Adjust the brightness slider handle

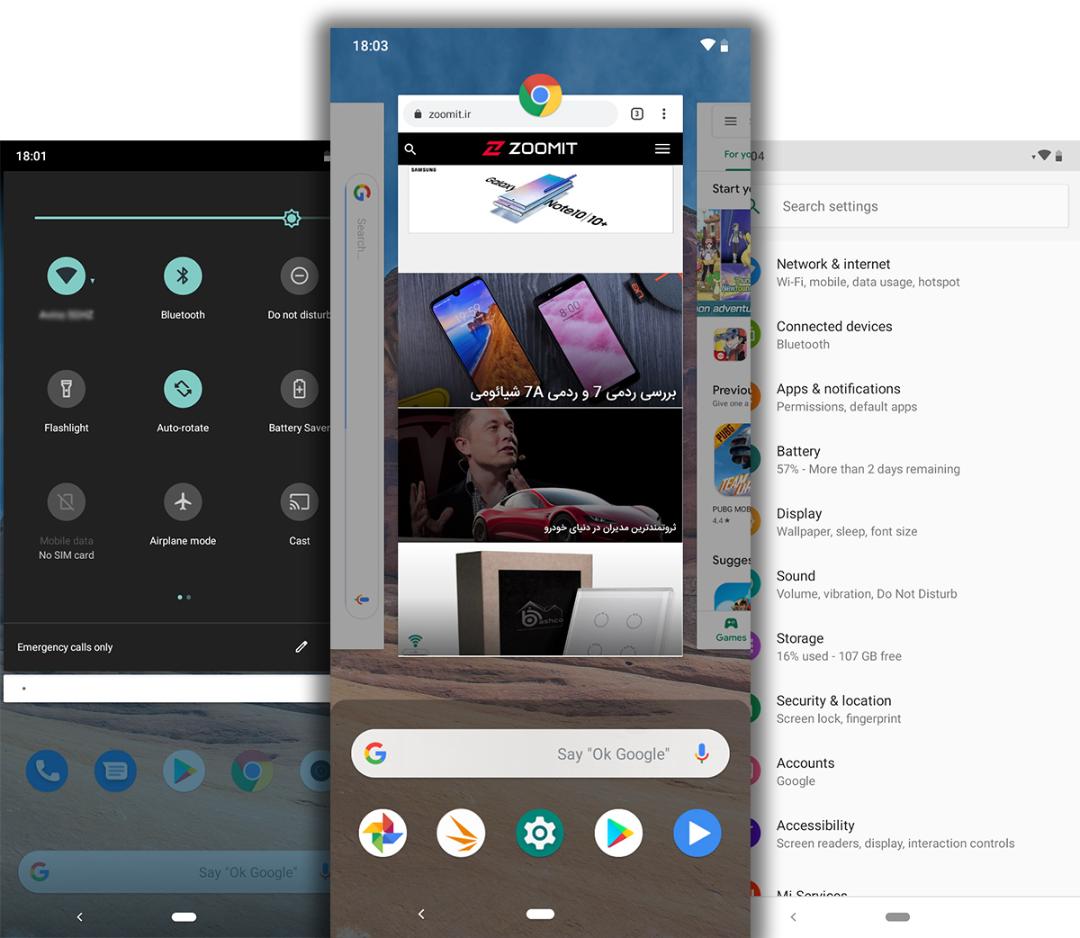[292, 218]
